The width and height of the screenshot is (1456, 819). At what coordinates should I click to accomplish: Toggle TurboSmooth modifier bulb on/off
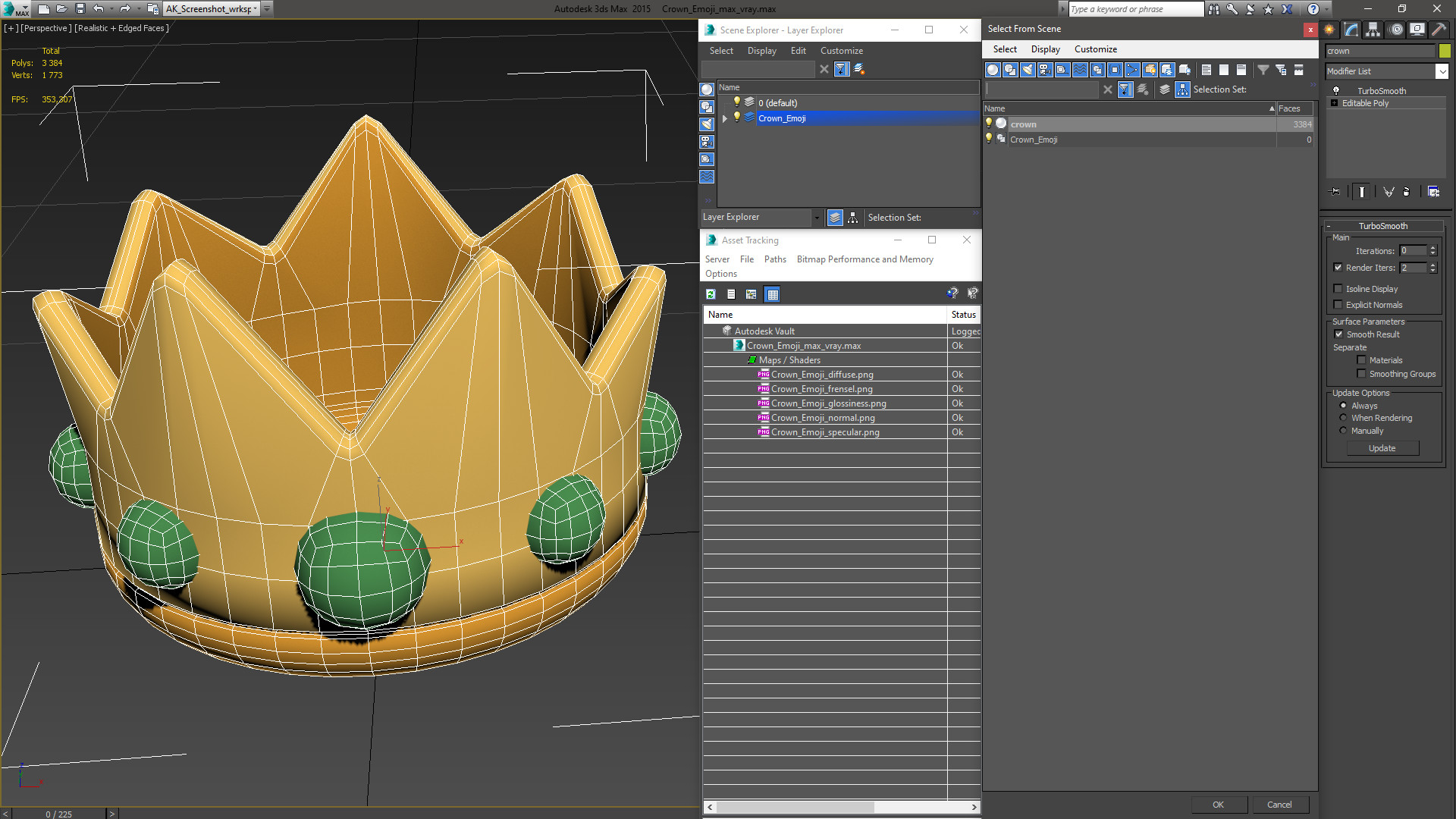point(1336,91)
